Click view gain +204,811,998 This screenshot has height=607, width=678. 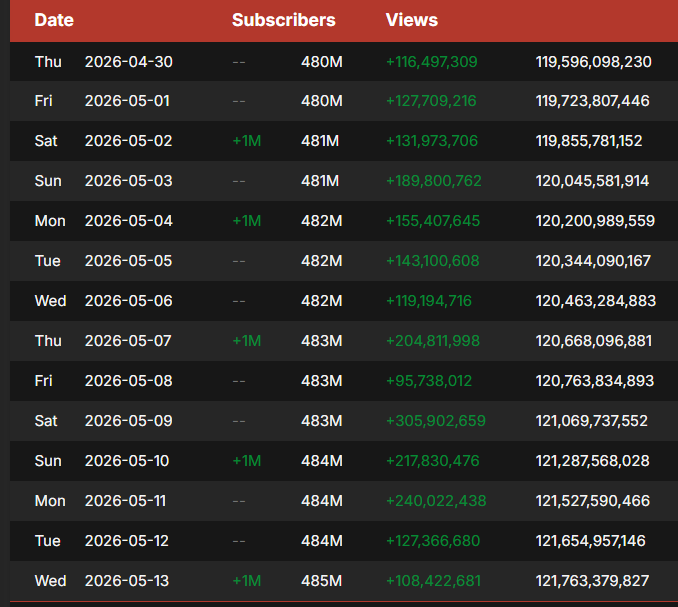[x=433, y=341]
